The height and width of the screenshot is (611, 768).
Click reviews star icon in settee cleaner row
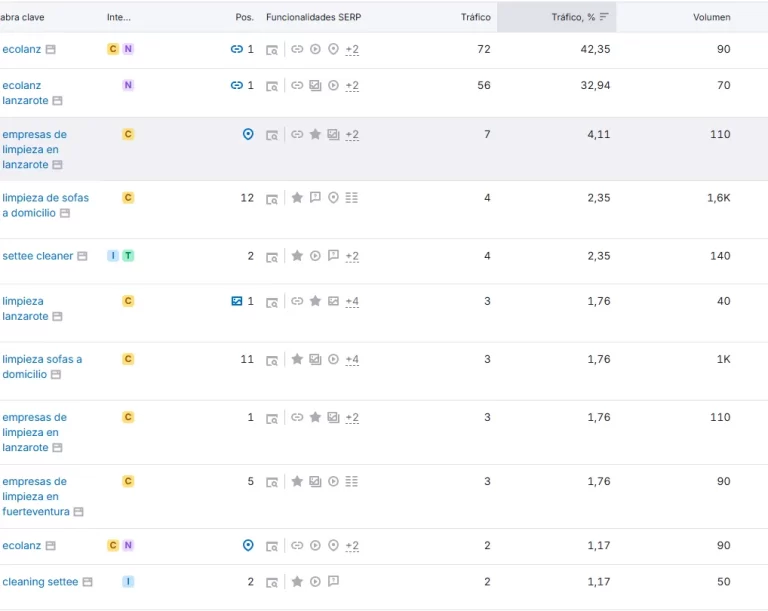coord(297,256)
